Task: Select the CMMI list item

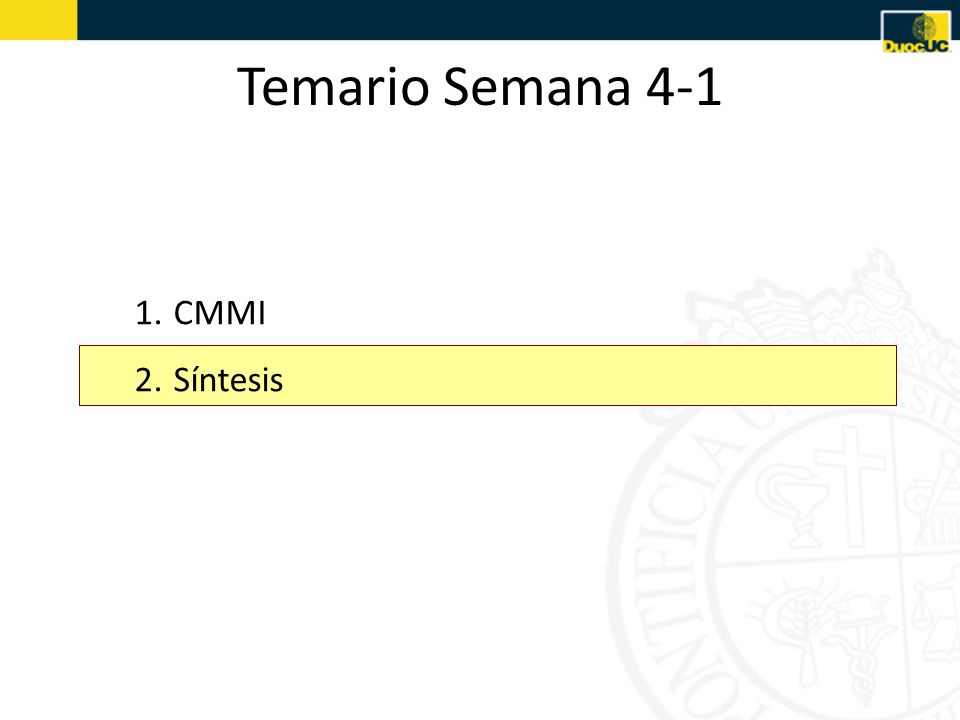Action: [200, 313]
